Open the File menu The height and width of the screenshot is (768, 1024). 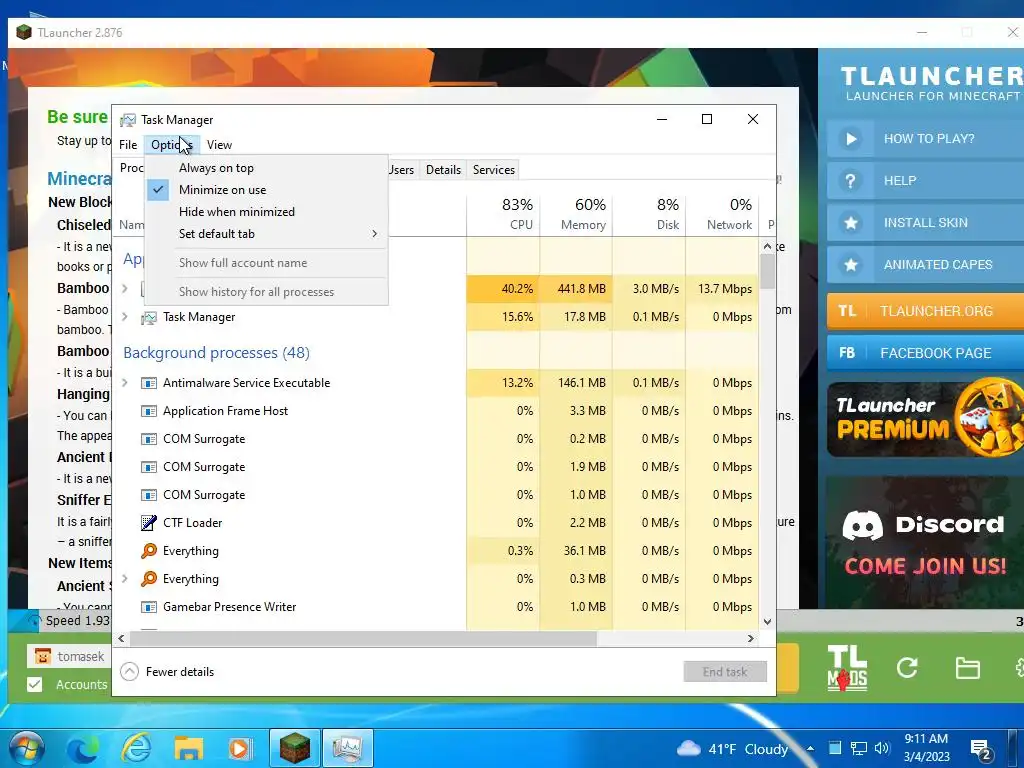[x=128, y=145]
